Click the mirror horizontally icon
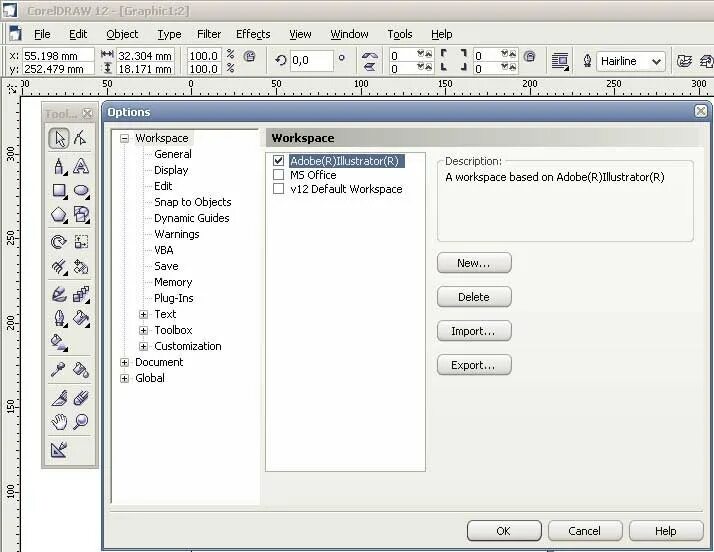The width and height of the screenshot is (714, 552). (370, 56)
